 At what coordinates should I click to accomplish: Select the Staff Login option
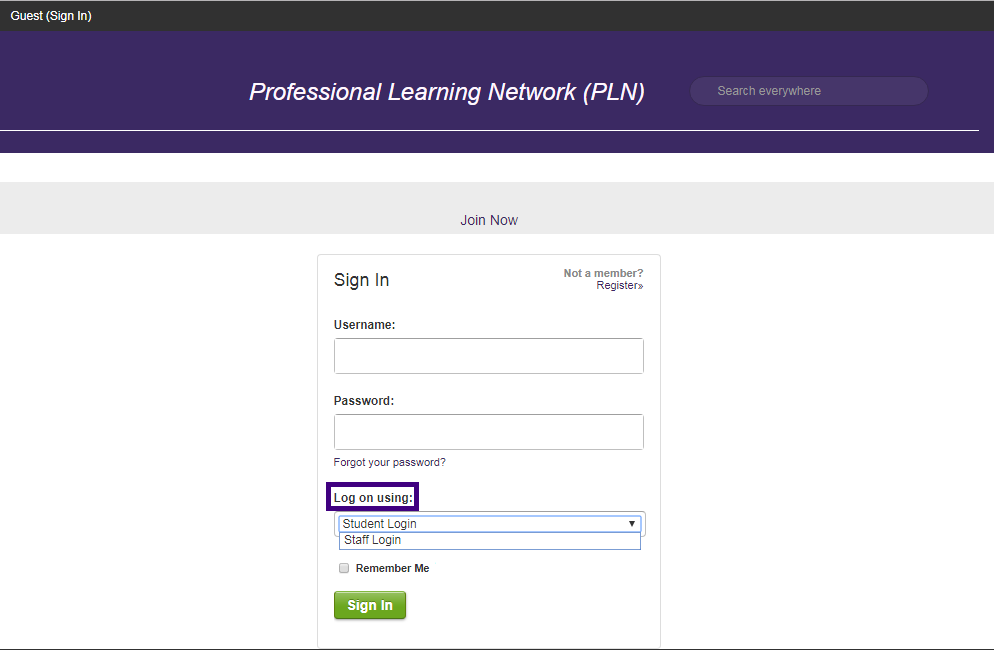(x=489, y=540)
